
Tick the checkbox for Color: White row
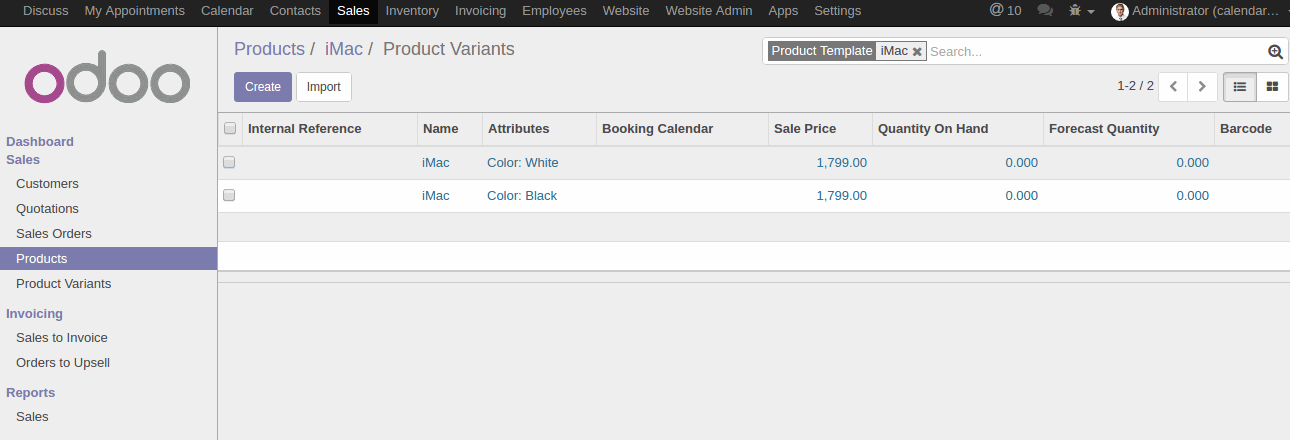pos(229,162)
